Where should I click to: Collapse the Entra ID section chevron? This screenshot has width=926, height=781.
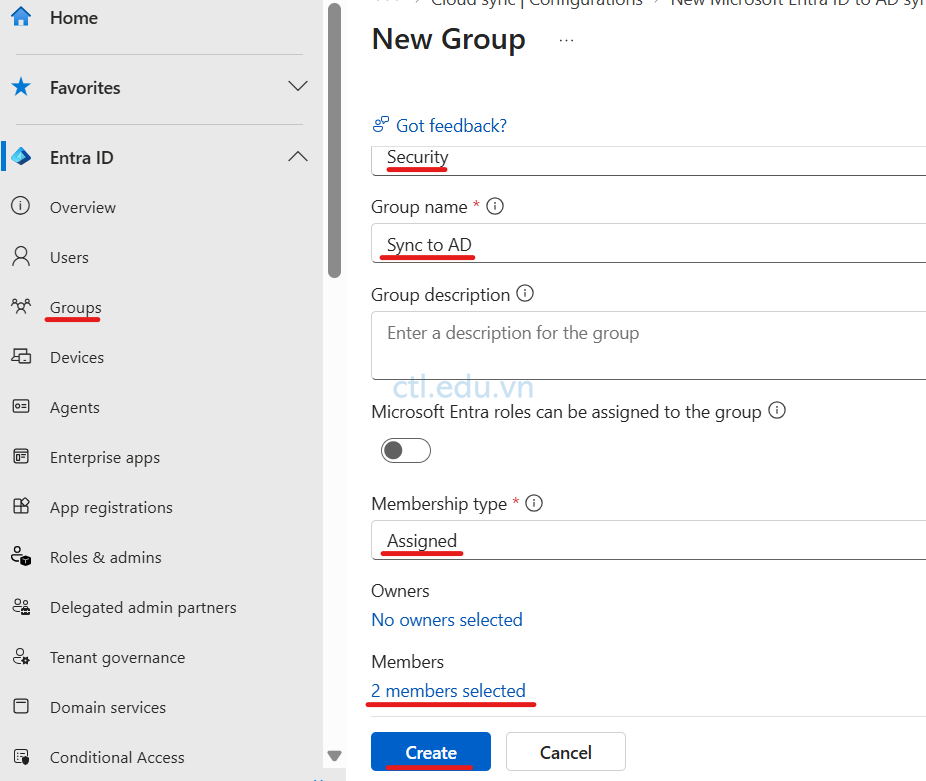298,157
